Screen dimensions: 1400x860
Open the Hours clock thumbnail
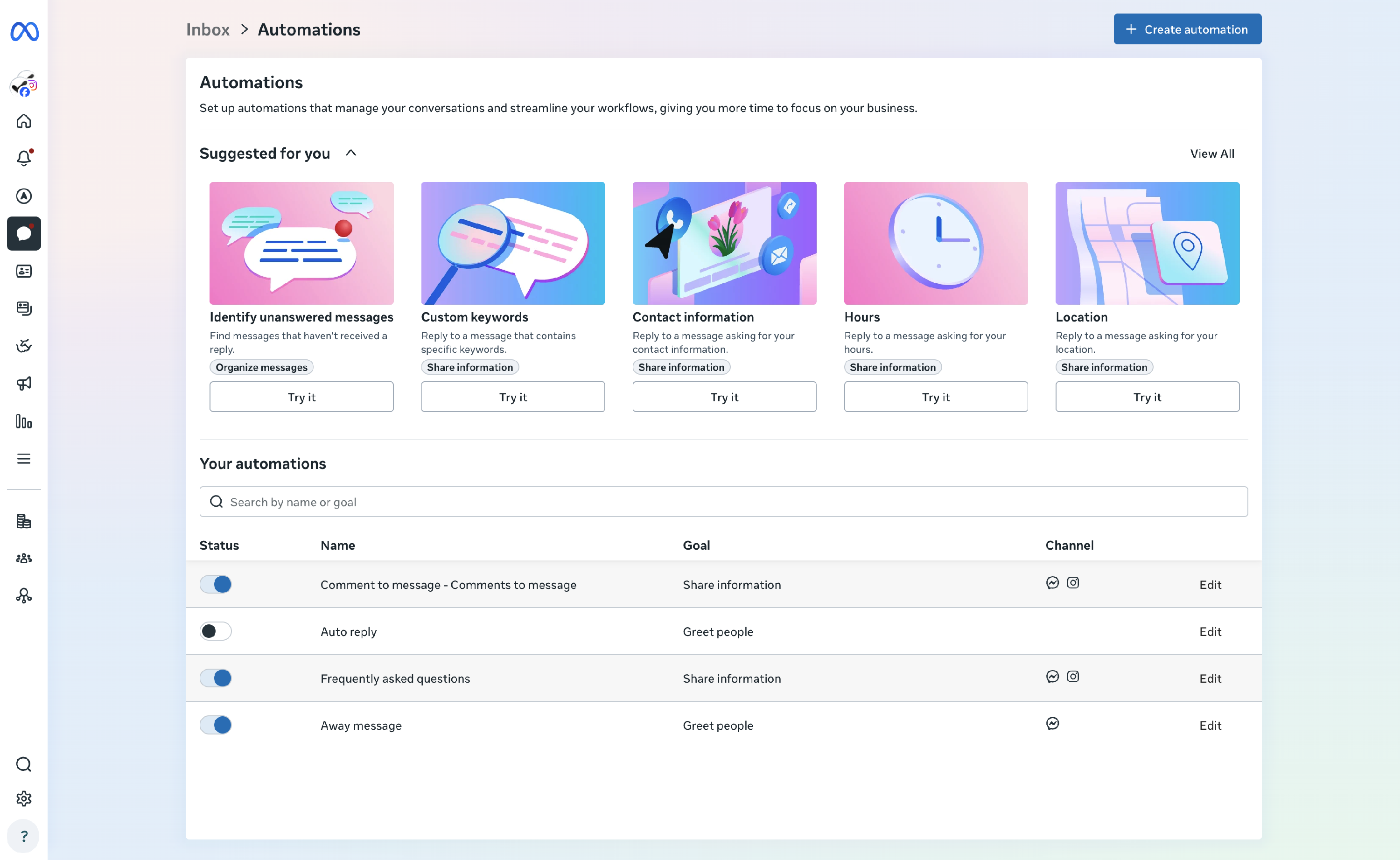tap(936, 244)
